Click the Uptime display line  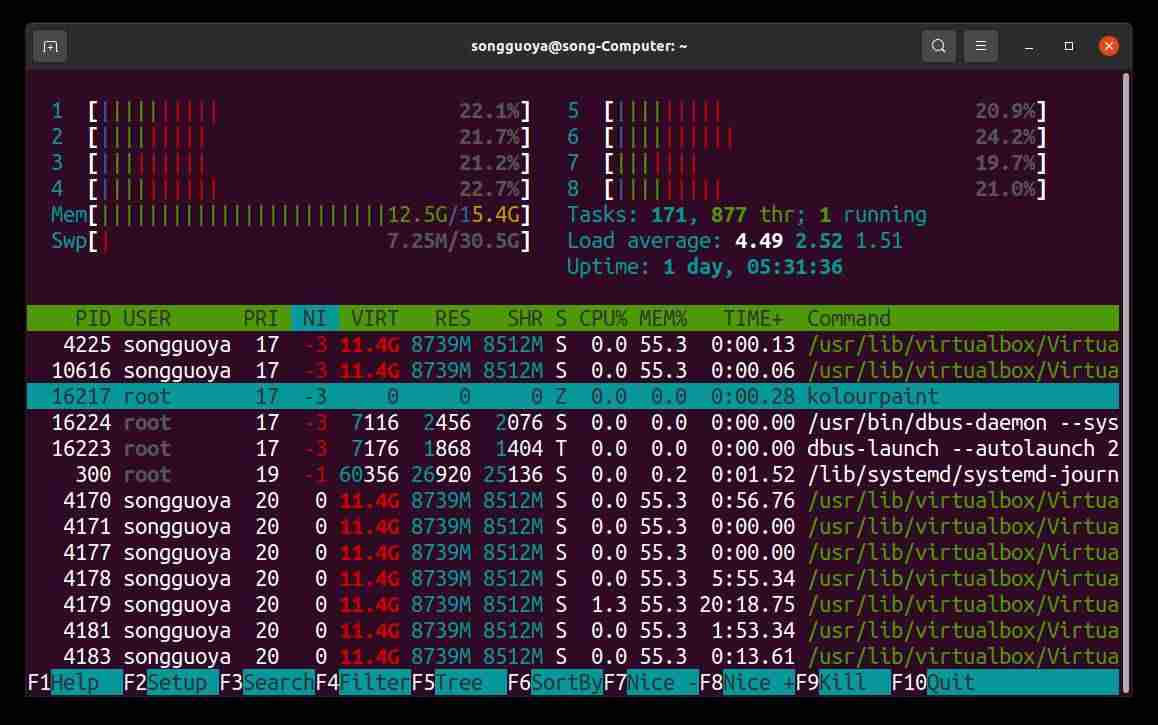coord(705,267)
